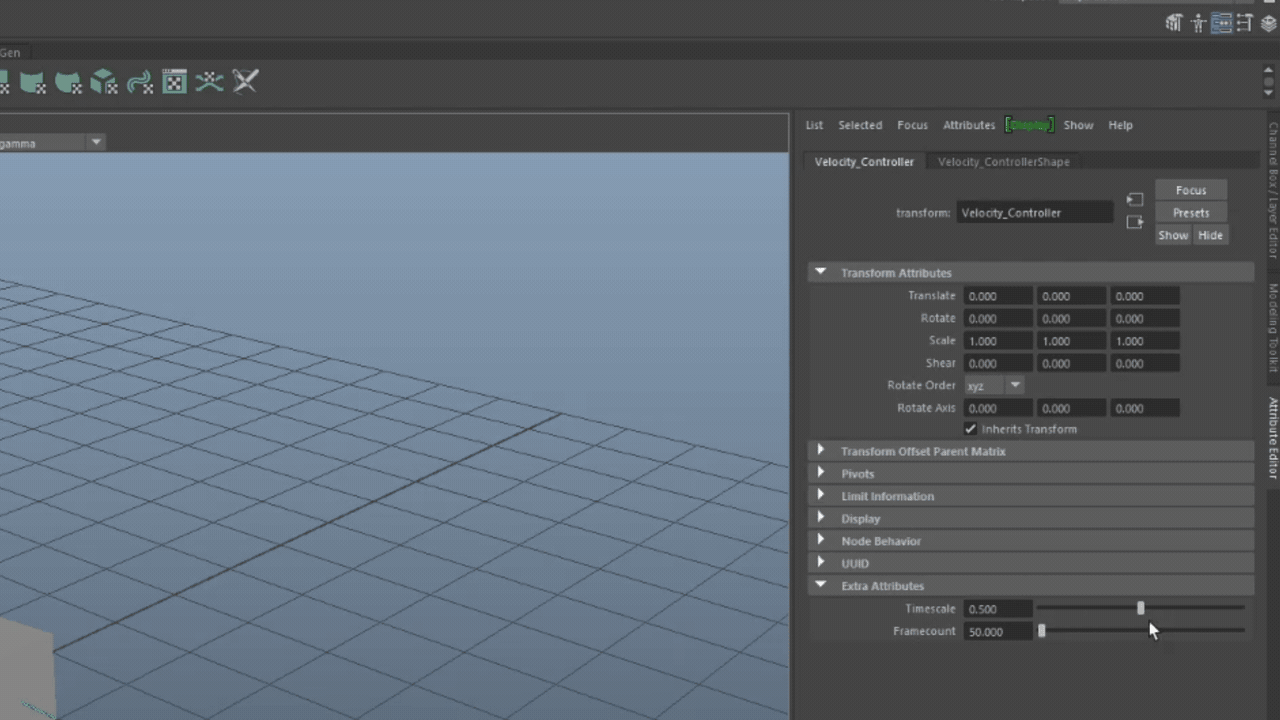Open the Help menu in Attribute Editor
Screen dimensions: 1280x720
(1120, 125)
